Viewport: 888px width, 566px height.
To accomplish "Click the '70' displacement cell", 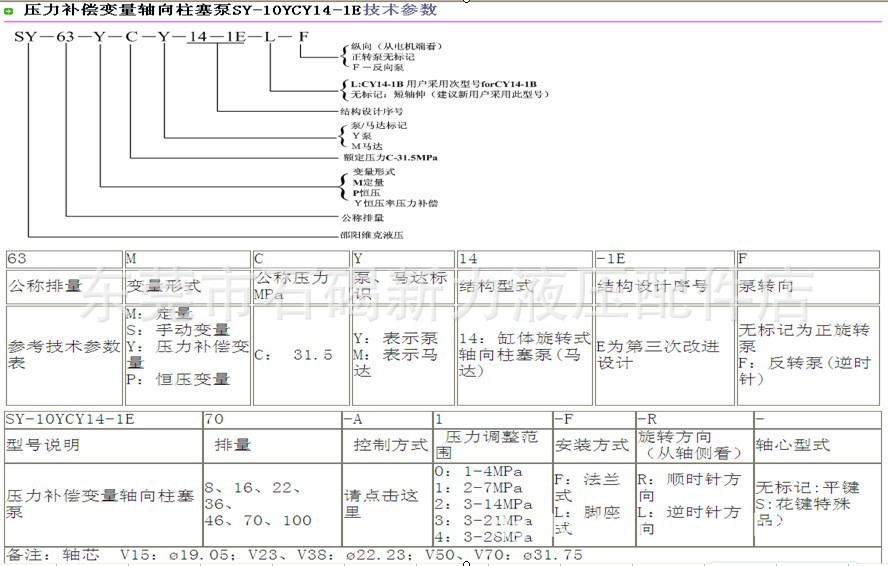I will coord(272,420).
